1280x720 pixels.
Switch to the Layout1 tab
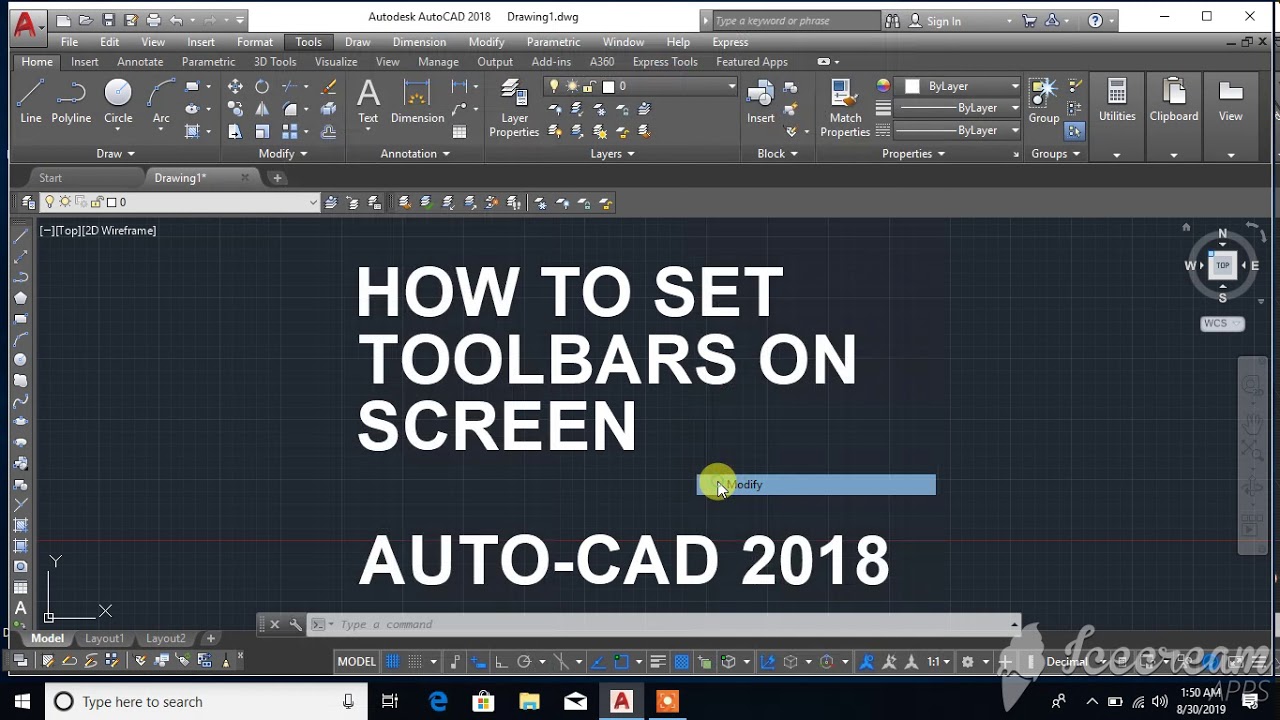tap(104, 639)
